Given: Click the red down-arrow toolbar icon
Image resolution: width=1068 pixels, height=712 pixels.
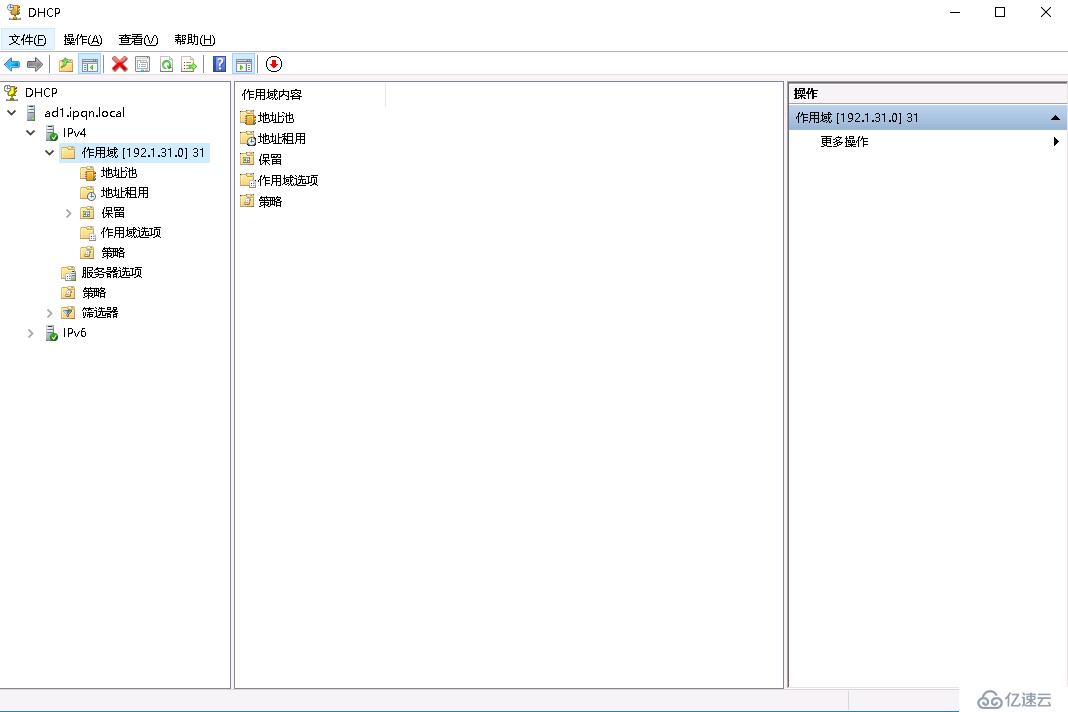Looking at the screenshot, I should point(273,64).
